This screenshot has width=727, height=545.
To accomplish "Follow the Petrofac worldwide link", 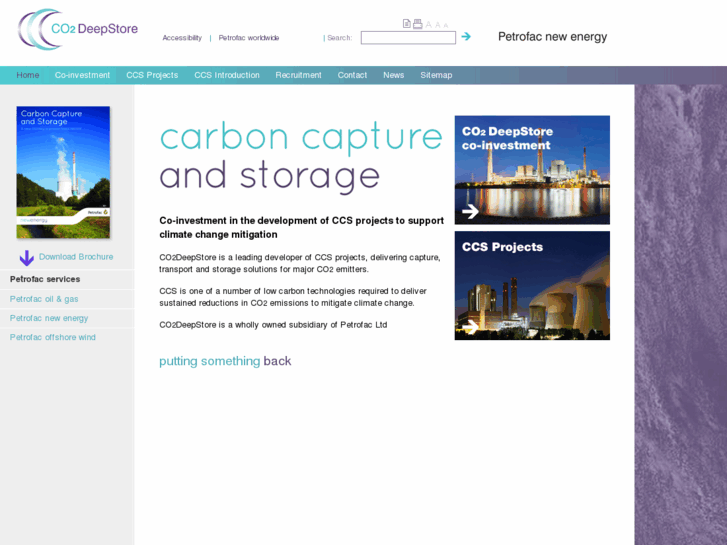I will coord(249,38).
